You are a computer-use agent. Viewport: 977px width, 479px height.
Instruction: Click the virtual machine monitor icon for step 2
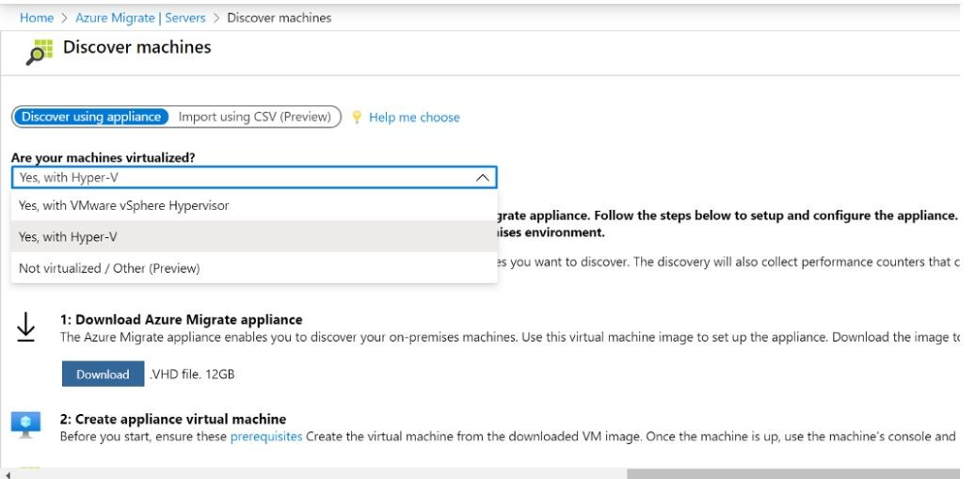26,424
